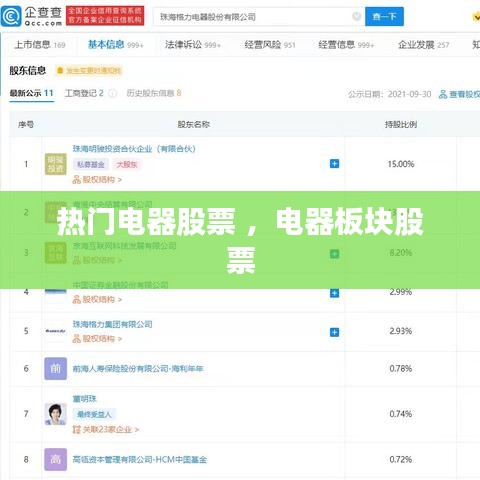Click the info icon beside 工商登记
This screenshot has height=480, width=480.
coord(113,93)
